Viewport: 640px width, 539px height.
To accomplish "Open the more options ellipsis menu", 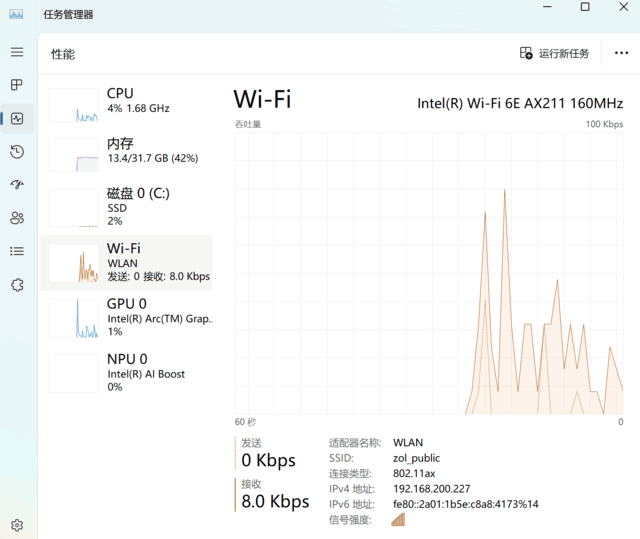I will click(x=621, y=53).
